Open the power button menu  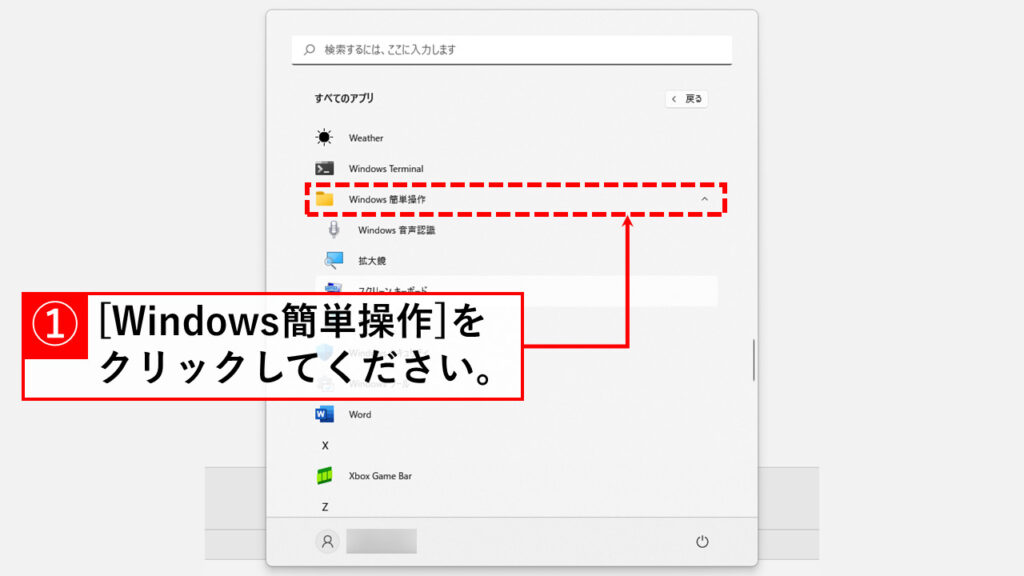[x=702, y=541]
